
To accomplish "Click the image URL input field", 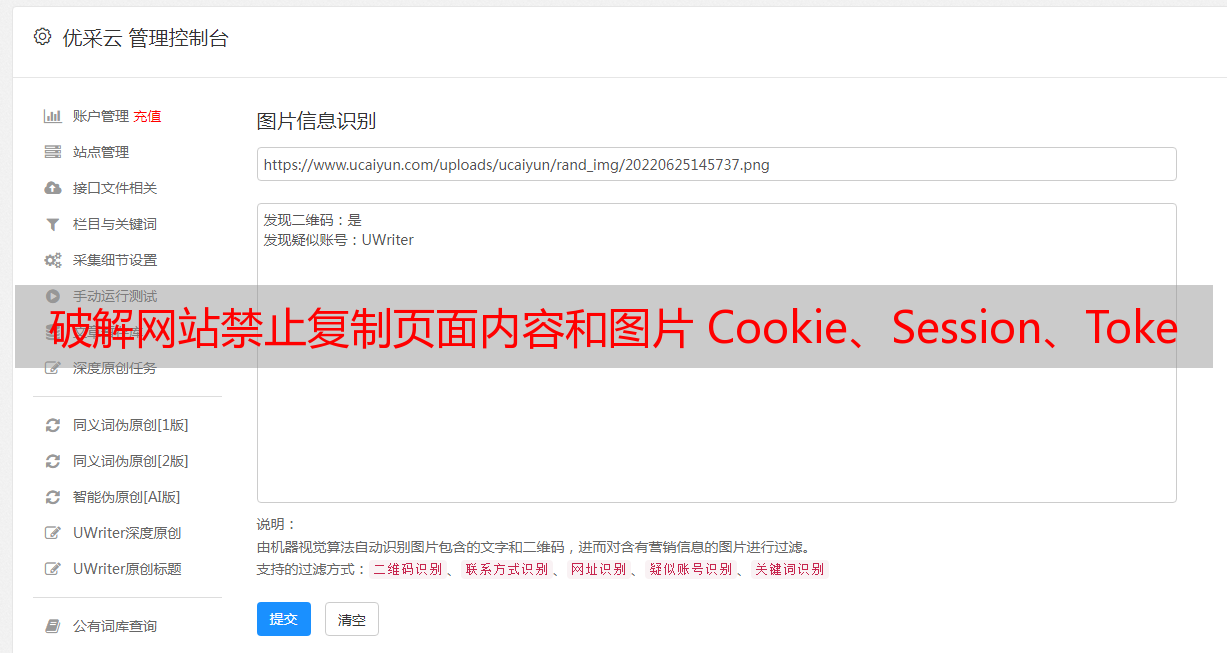I will (716, 164).
